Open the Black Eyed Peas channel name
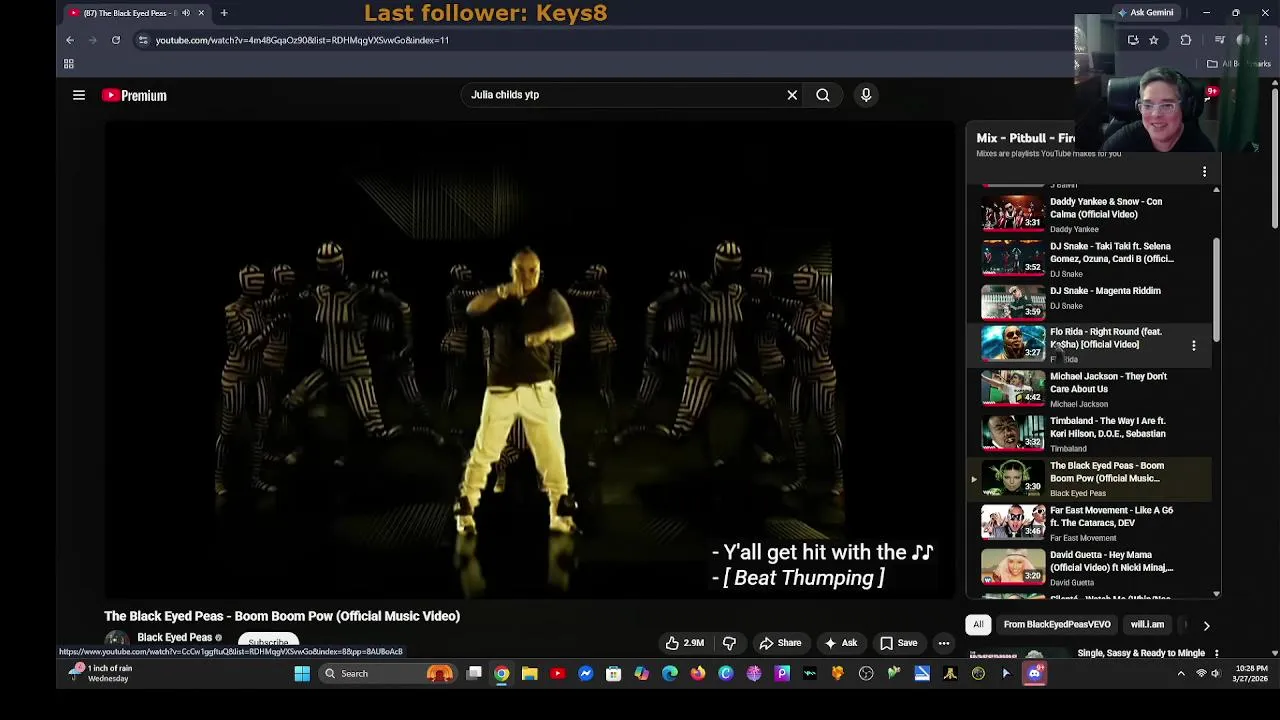This screenshot has height=720, width=1280. [175, 637]
